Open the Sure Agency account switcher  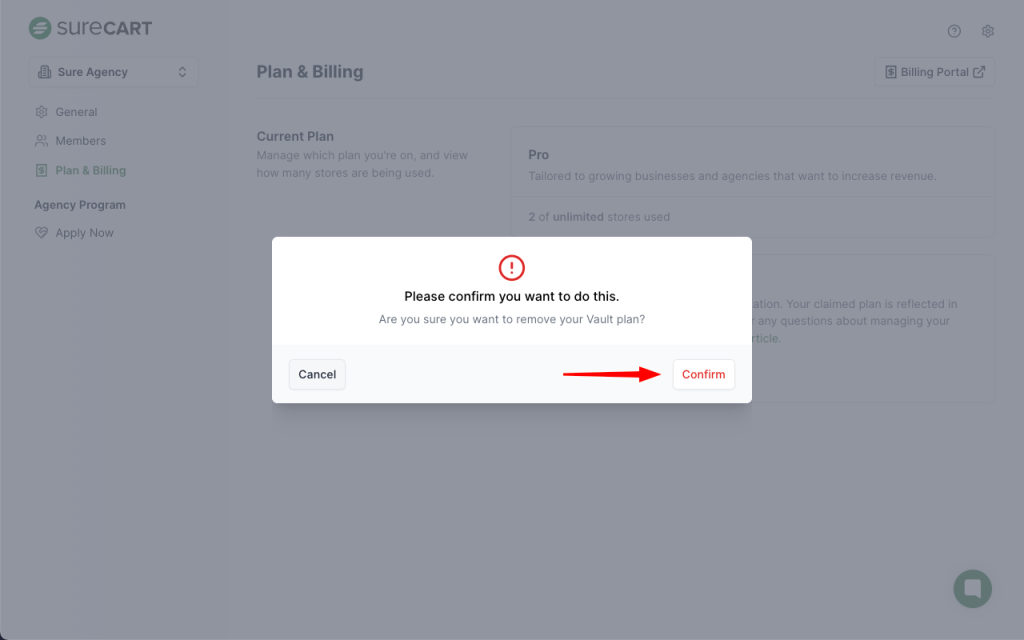[x=112, y=72]
